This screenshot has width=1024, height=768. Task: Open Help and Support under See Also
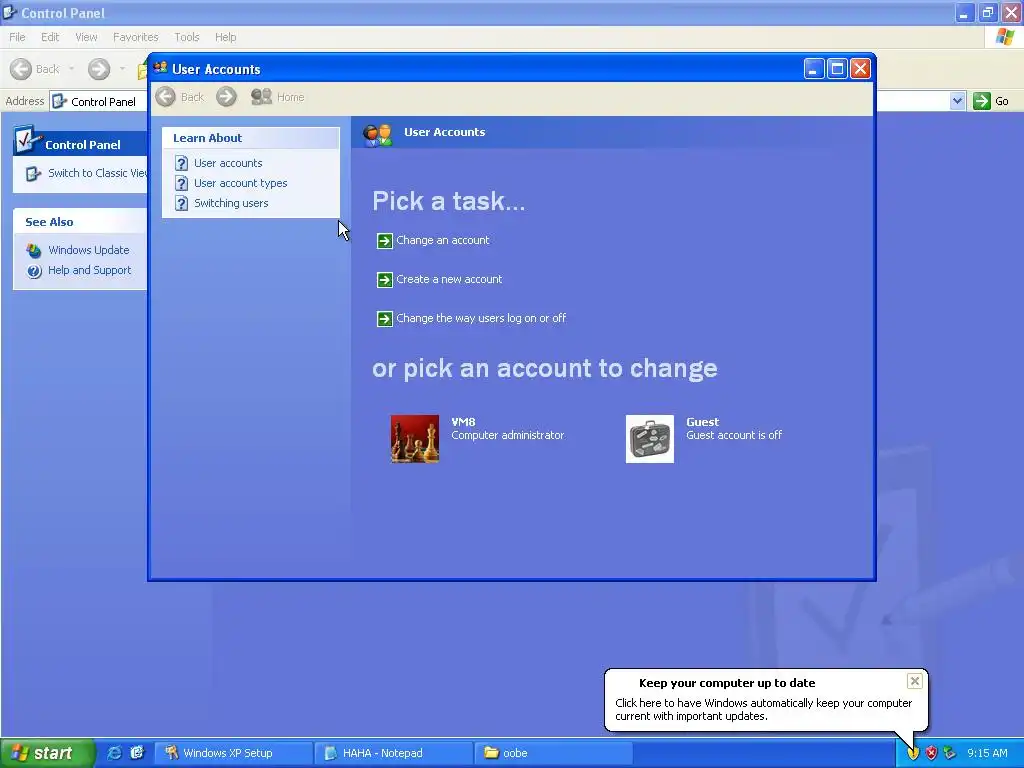coord(89,270)
